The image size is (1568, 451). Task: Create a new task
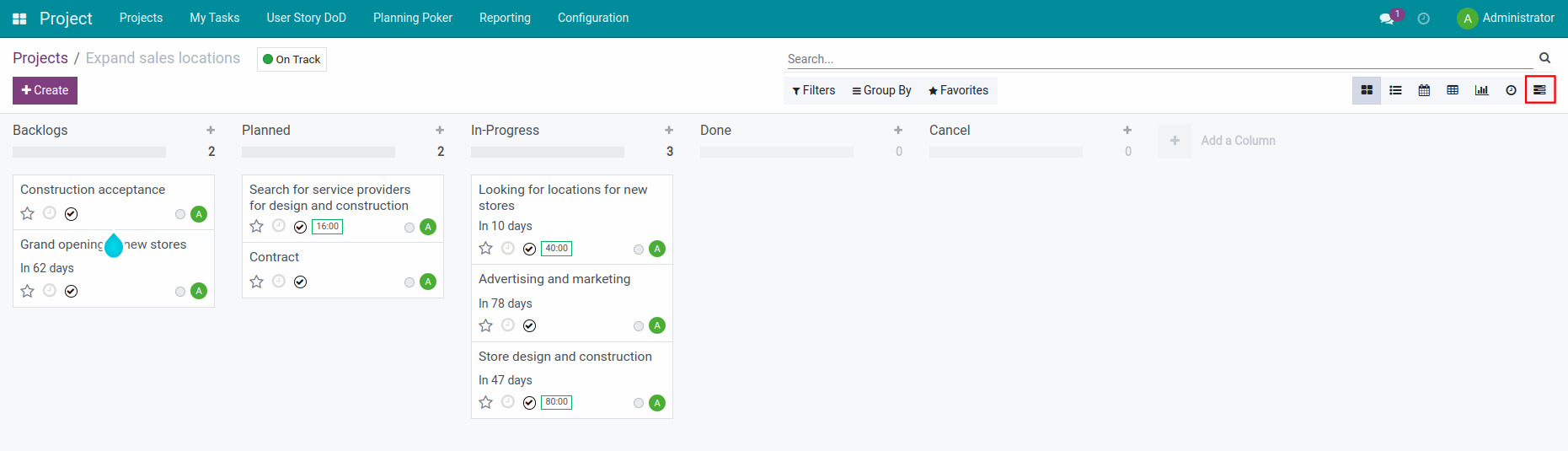tap(45, 90)
